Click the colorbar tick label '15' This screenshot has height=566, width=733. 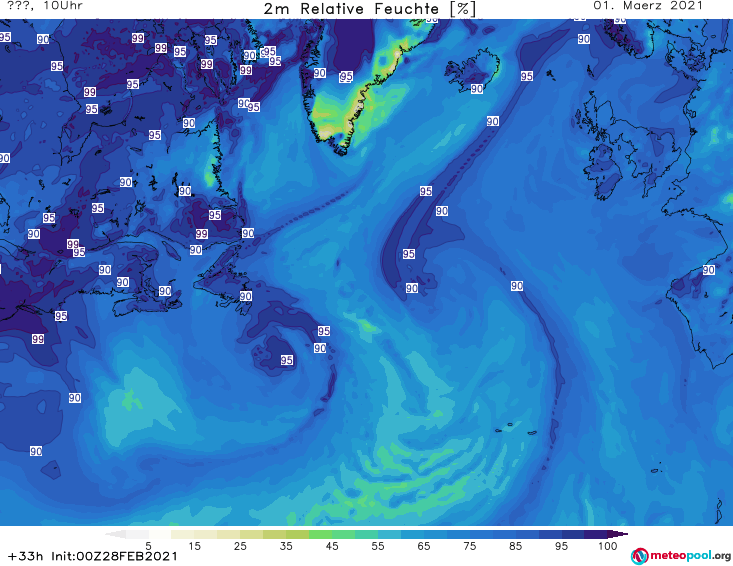pos(194,546)
